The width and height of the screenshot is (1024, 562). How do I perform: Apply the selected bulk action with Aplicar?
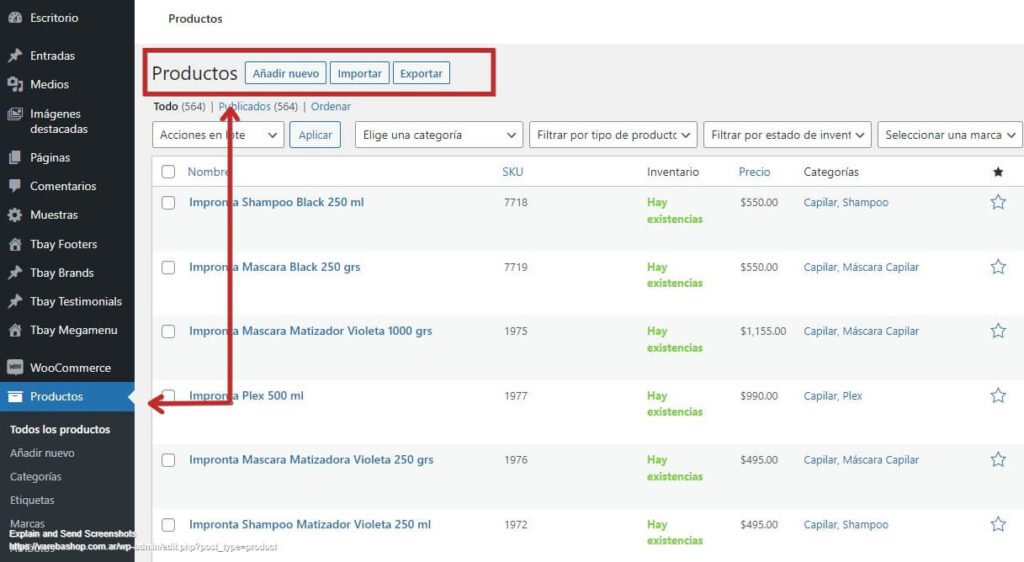315,135
